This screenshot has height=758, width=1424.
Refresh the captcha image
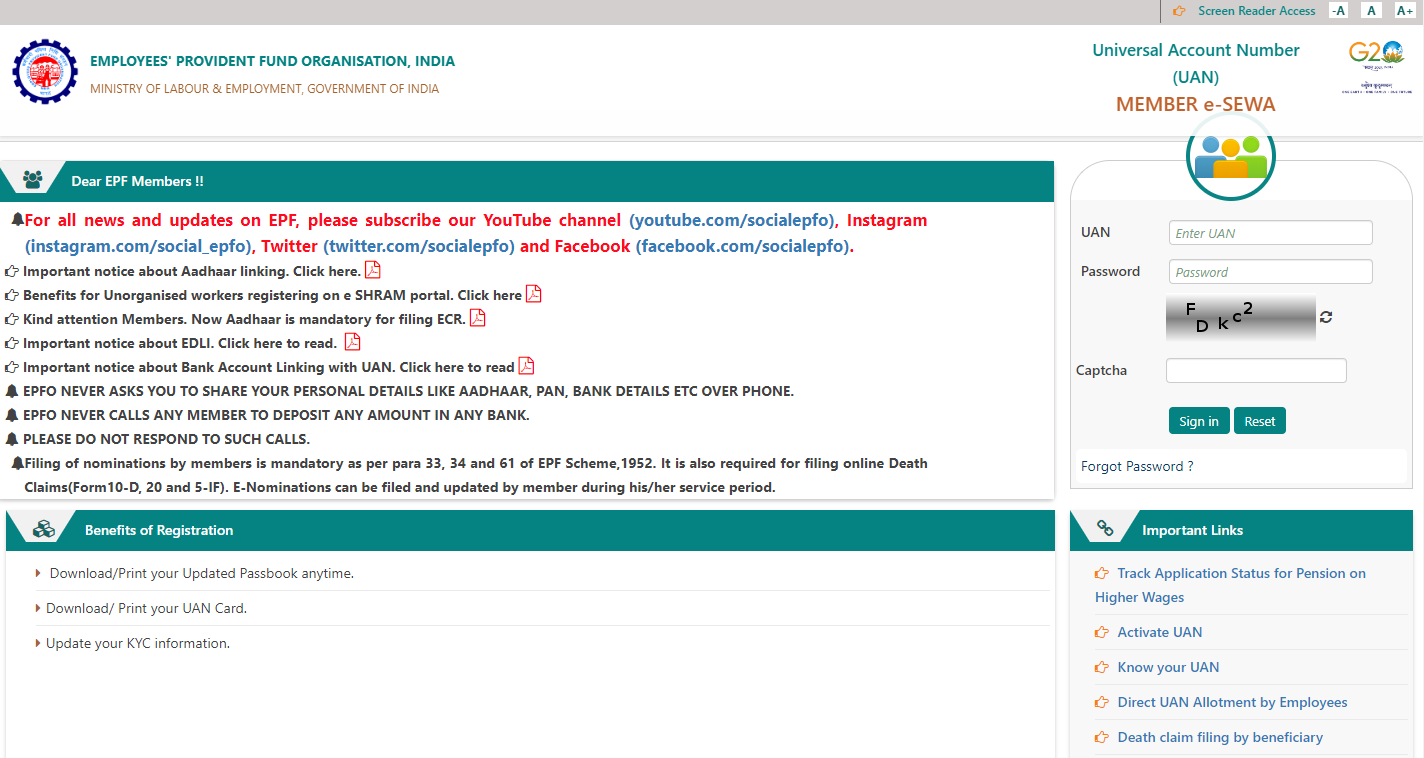coord(1326,317)
